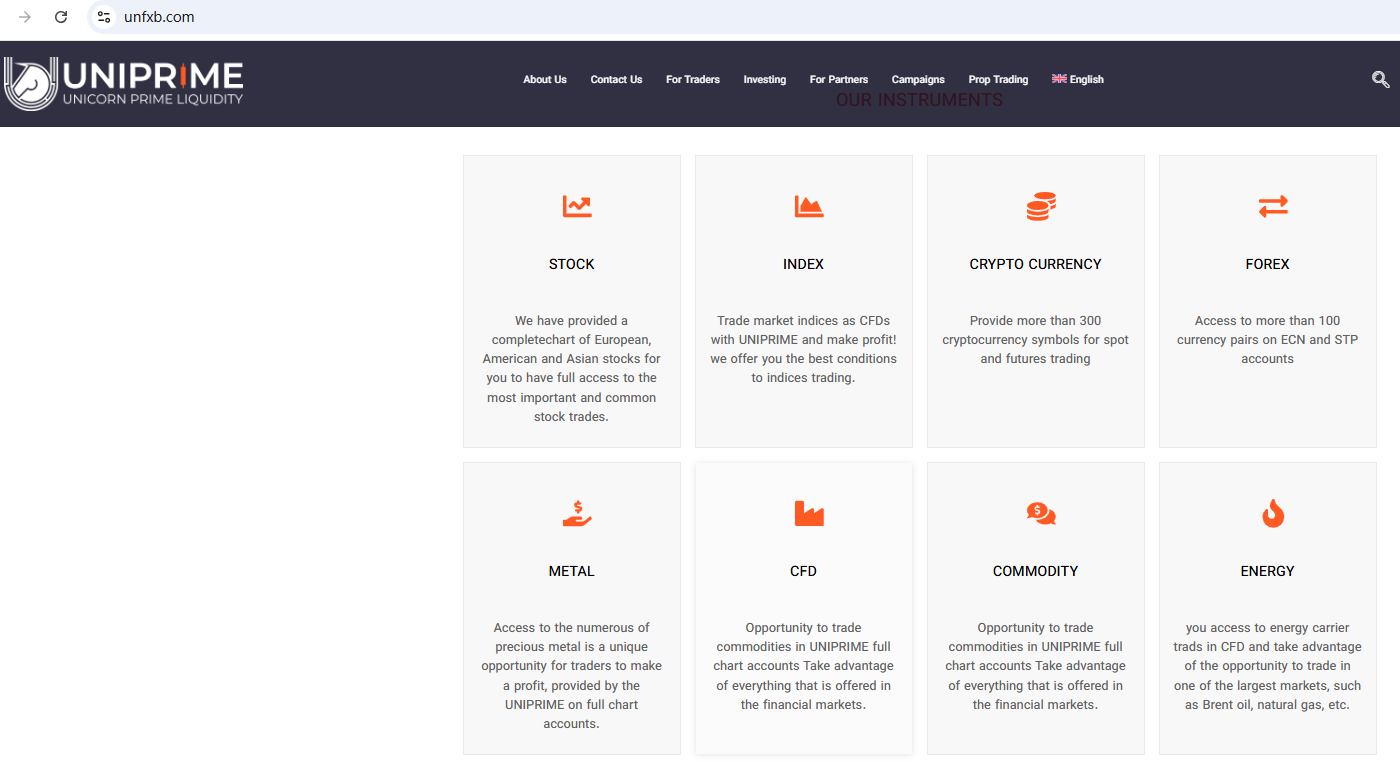Viewport: 1400px width, 762px height.
Task: Open the Contact Us menu item
Action: tap(616, 80)
